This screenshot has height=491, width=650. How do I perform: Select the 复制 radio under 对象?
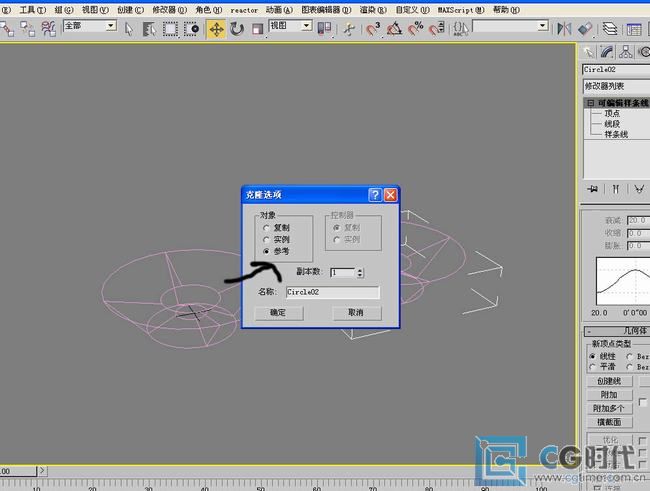tap(266, 228)
